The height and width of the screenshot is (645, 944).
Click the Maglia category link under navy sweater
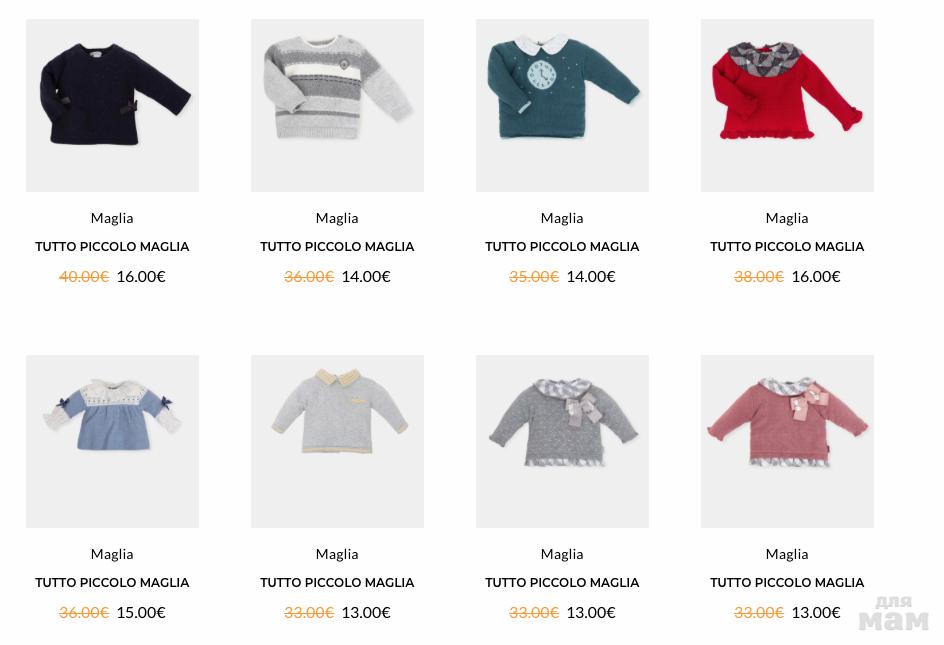112,218
